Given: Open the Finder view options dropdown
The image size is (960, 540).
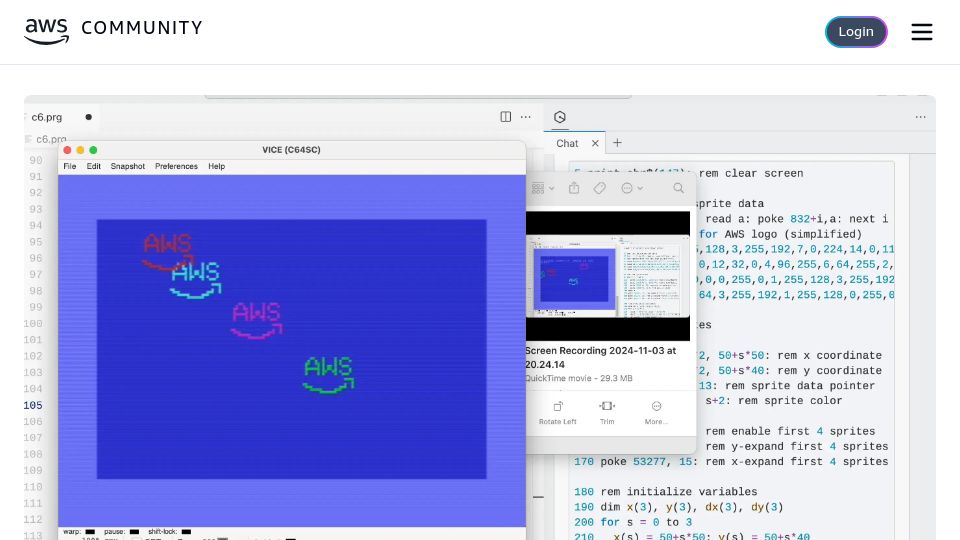Looking at the screenshot, I should pyautogui.click(x=542, y=189).
